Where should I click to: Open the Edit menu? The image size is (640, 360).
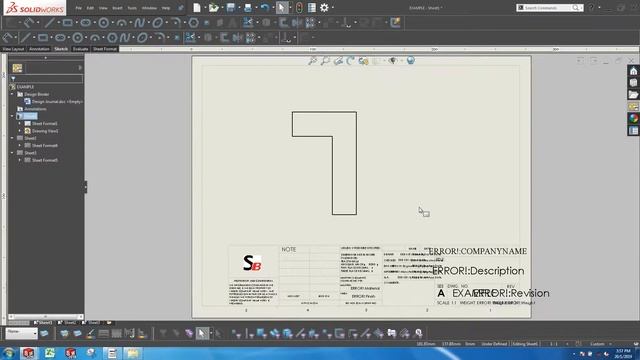coord(90,8)
